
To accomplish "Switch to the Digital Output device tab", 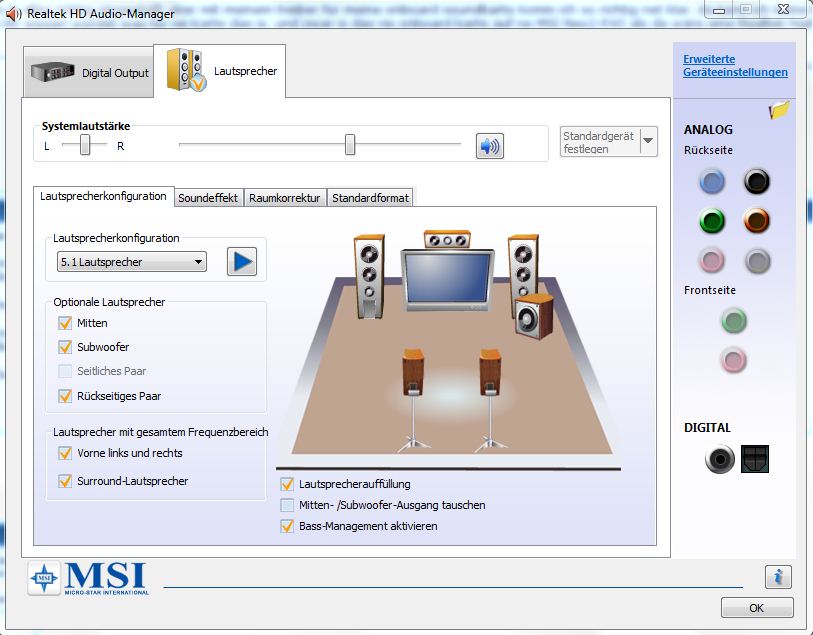I will point(89,72).
